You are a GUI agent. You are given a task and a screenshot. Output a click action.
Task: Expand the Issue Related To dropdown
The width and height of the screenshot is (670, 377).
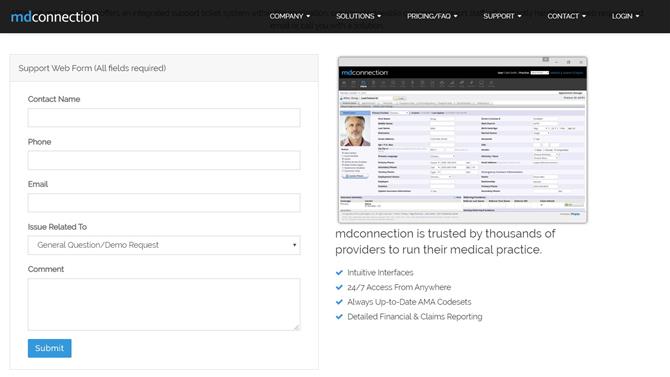(164, 245)
